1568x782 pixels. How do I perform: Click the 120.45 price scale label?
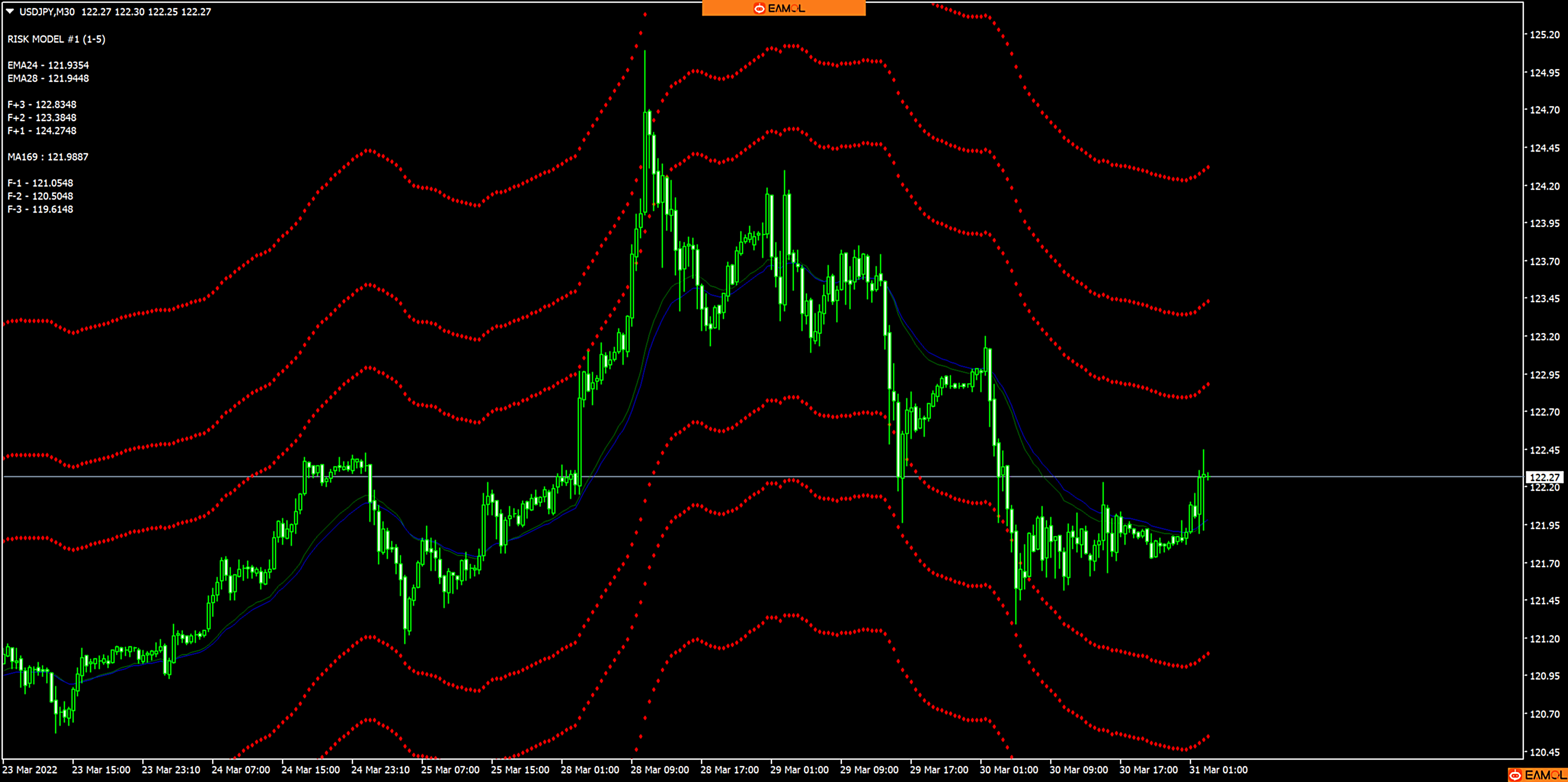tap(1545, 752)
